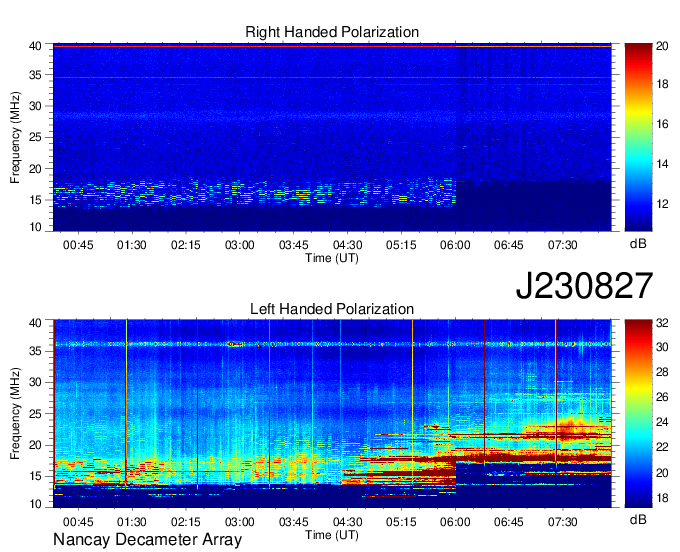Select the J230827 observation label
Viewport: 680px width, 552px height.
(584, 285)
